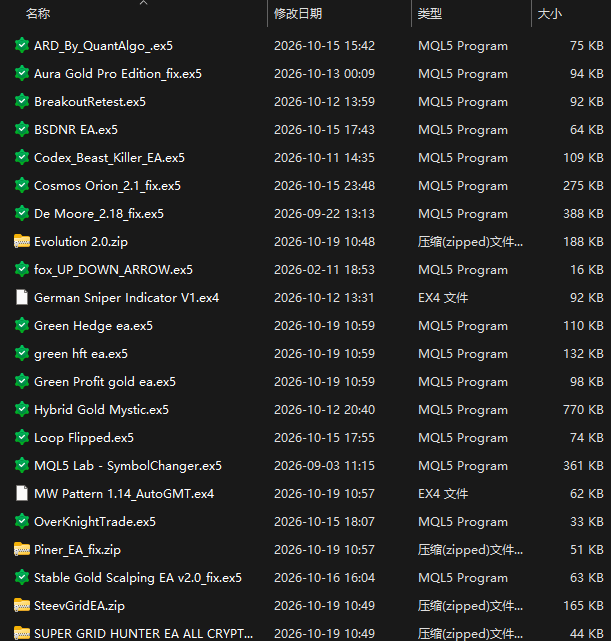
Task: Select file name German Sniper Indicator V1.ex4
Action: 126,298
